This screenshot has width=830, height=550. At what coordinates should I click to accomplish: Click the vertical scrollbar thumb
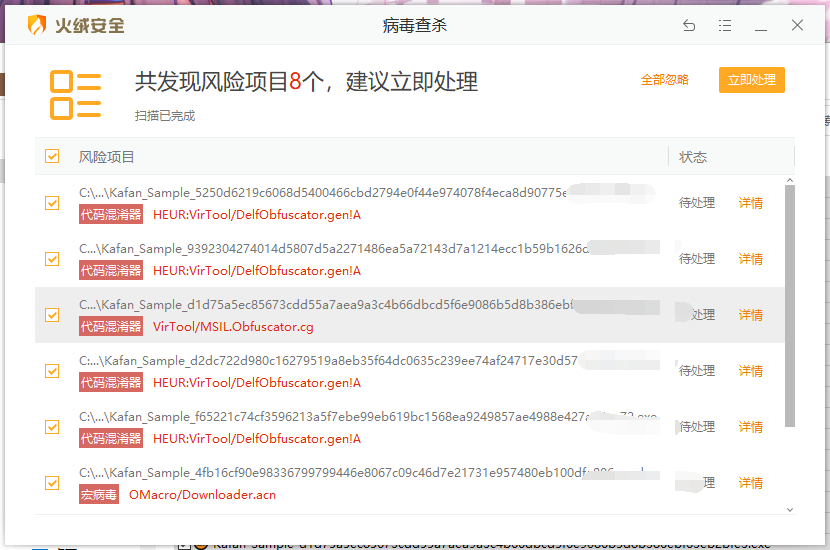pos(790,306)
